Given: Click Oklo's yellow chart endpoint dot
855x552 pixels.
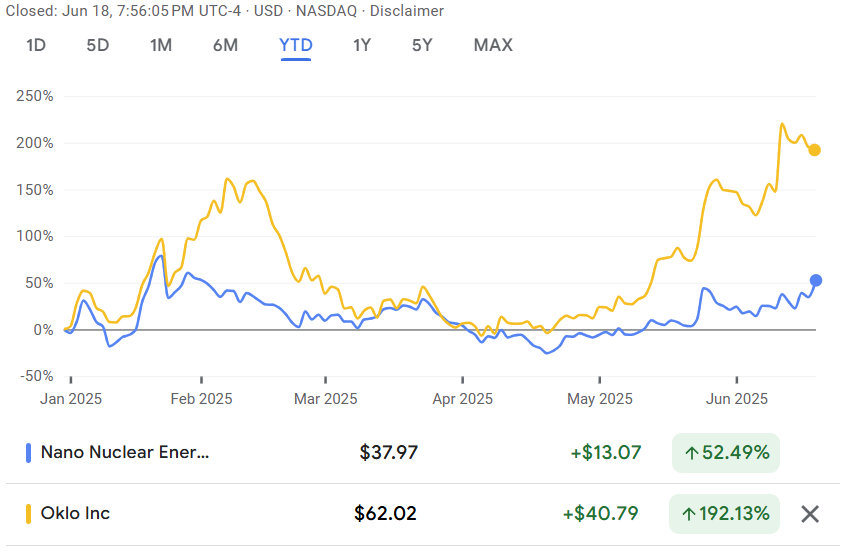Looking at the screenshot, I should coord(814,150).
